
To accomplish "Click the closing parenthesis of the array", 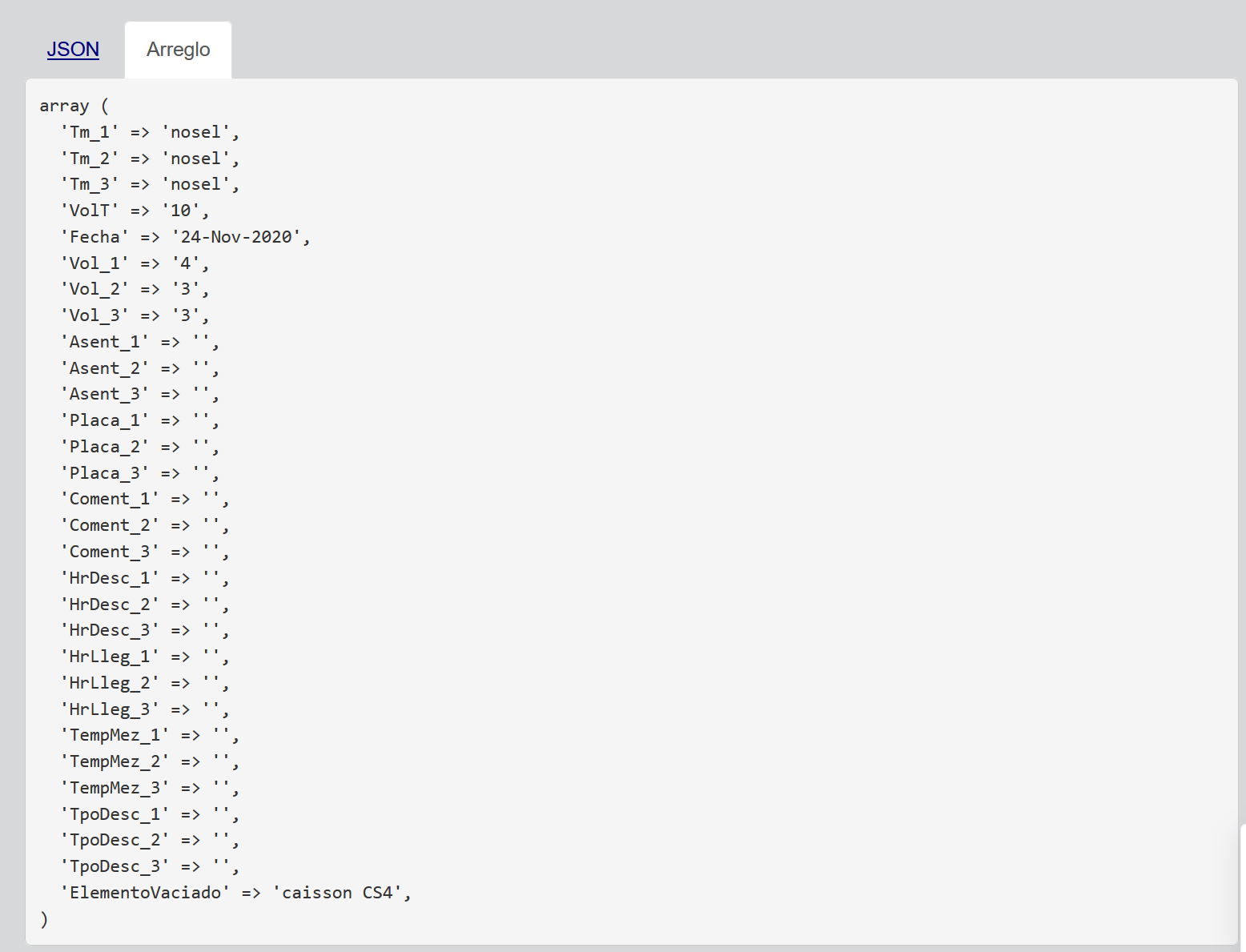I will (x=44, y=919).
